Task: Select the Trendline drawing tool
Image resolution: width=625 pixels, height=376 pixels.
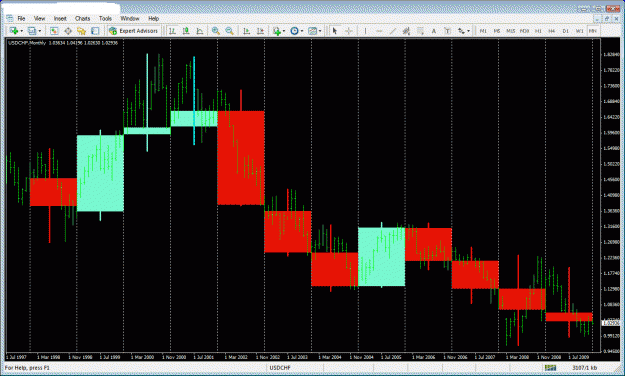Action: pos(393,31)
